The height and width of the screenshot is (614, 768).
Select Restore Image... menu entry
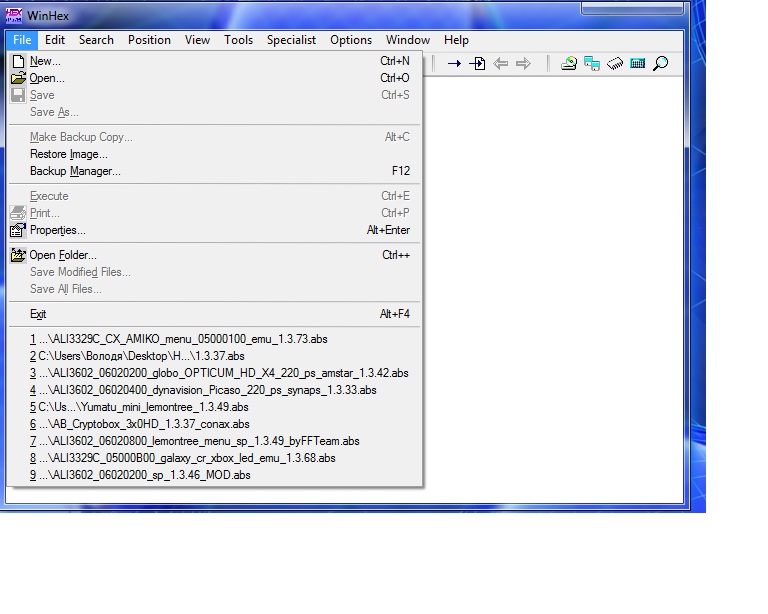pyautogui.click(x=215, y=154)
